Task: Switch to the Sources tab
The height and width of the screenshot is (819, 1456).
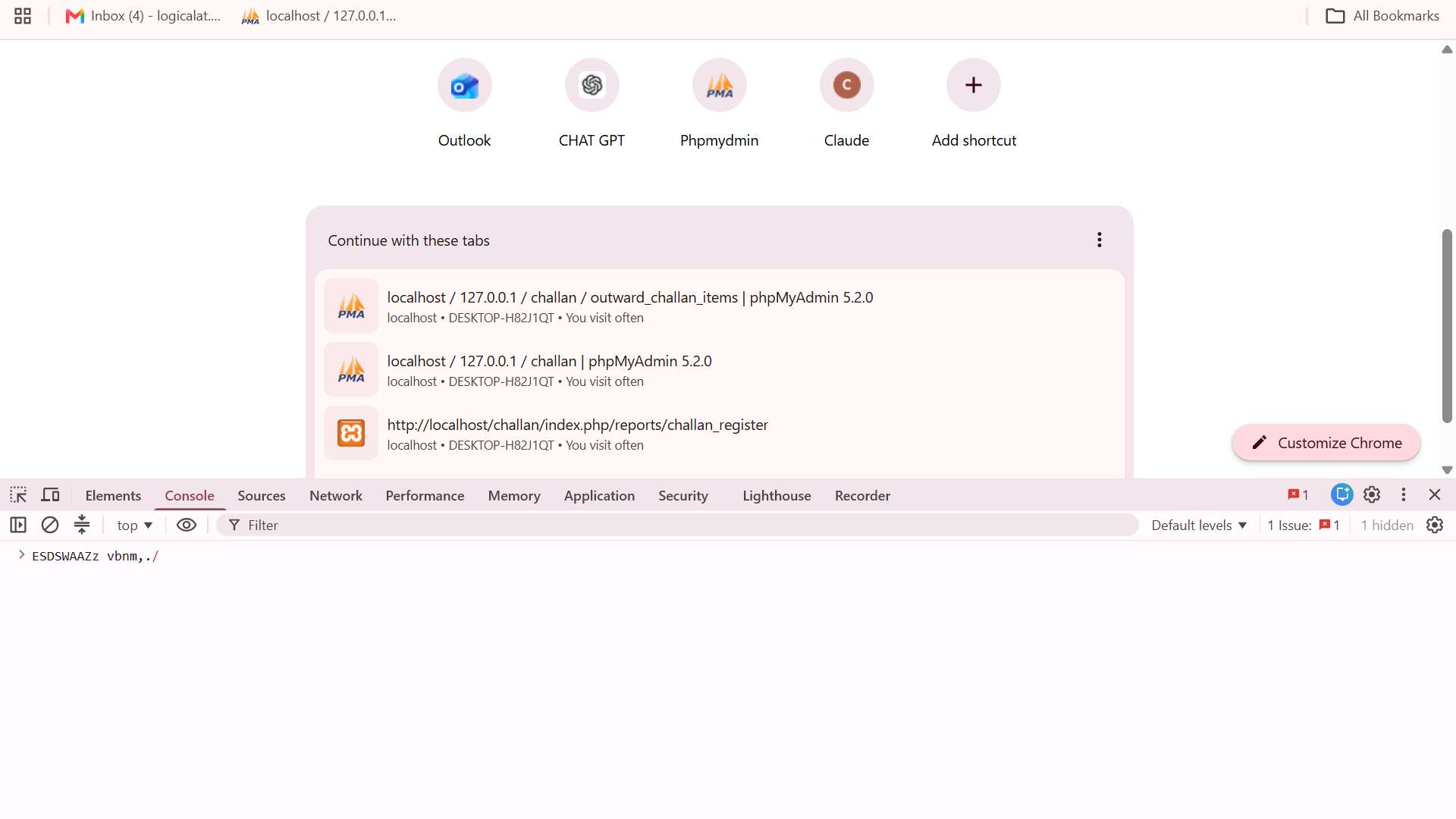Action: tap(262, 496)
